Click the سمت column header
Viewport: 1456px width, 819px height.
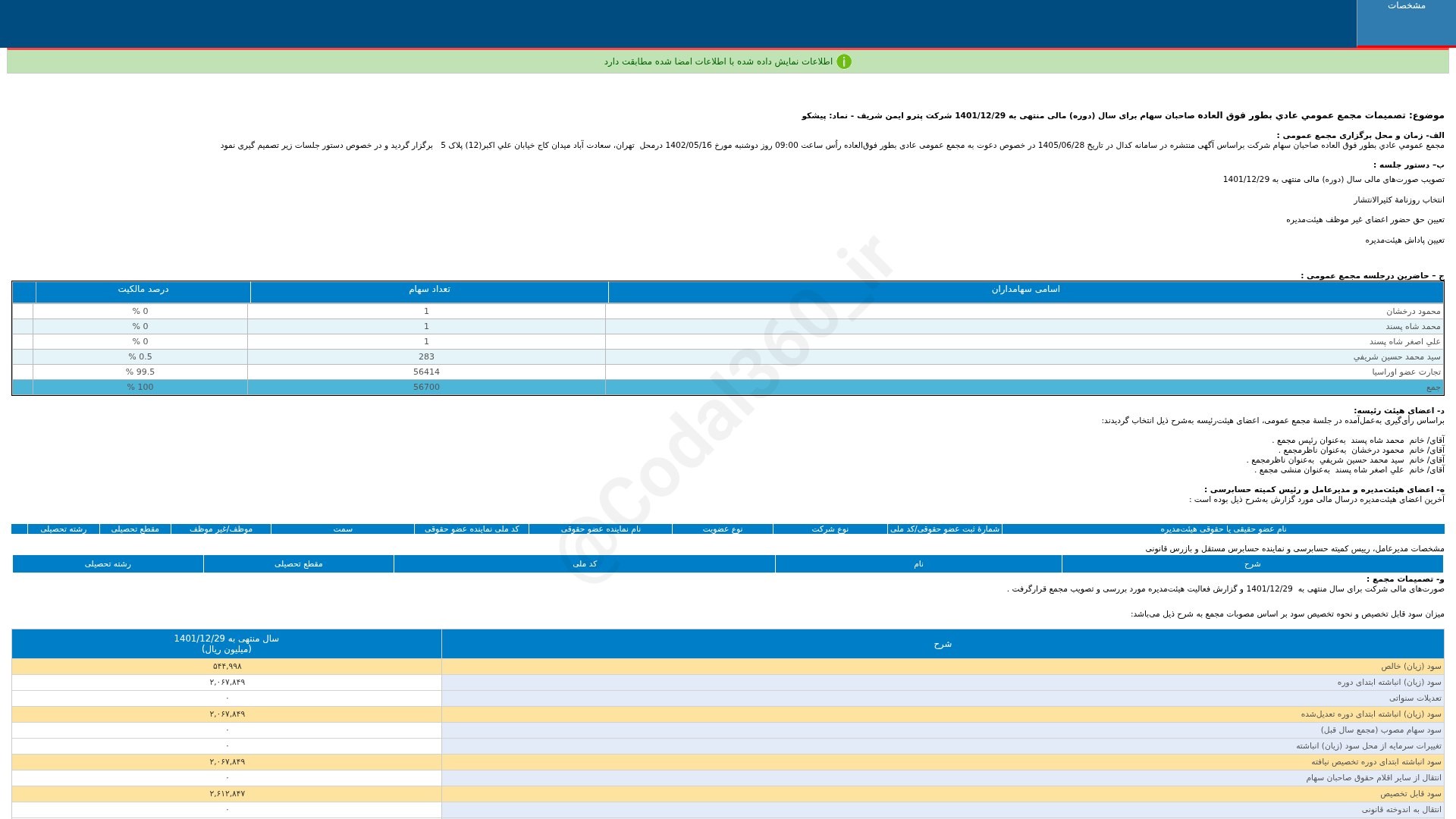[x=343, y=529]
